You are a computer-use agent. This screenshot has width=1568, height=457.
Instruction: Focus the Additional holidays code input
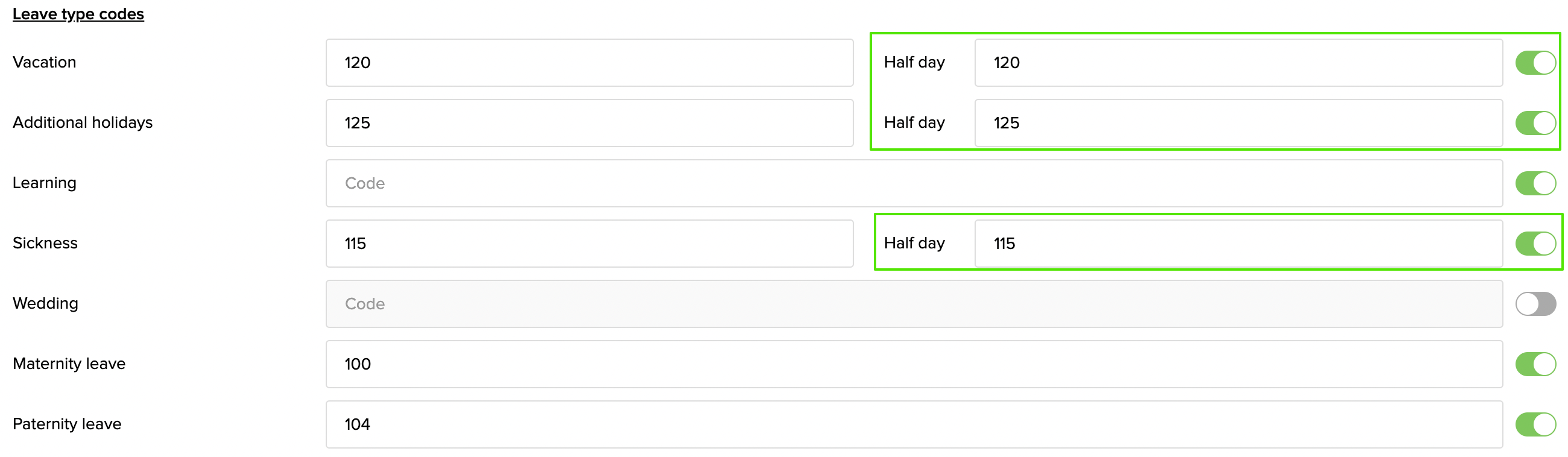point(589,123)
